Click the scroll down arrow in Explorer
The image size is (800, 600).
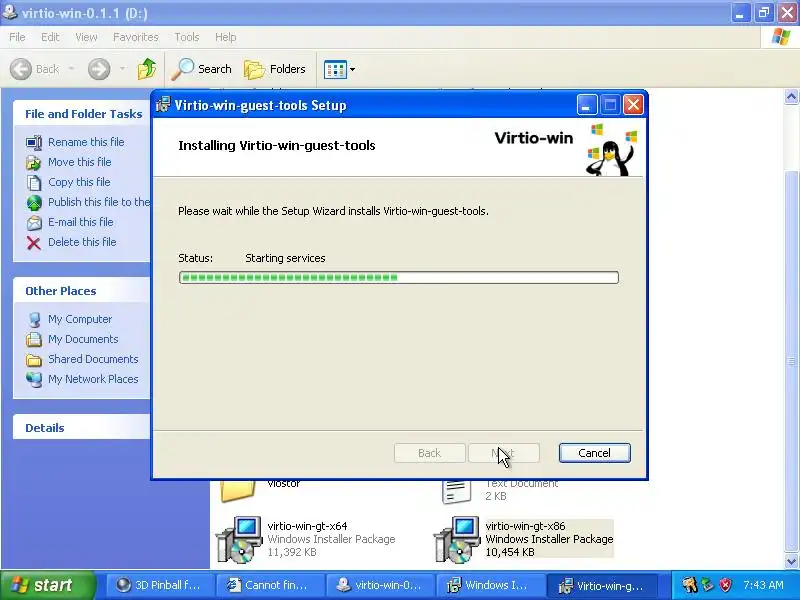coord(791,561)
